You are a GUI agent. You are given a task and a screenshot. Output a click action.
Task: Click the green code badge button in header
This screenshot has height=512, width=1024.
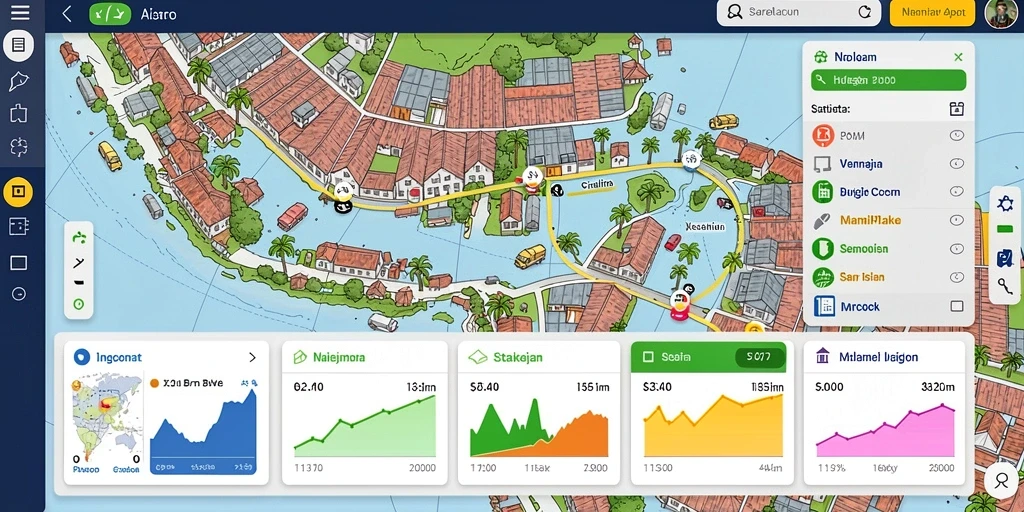click(x=109, y=14)
